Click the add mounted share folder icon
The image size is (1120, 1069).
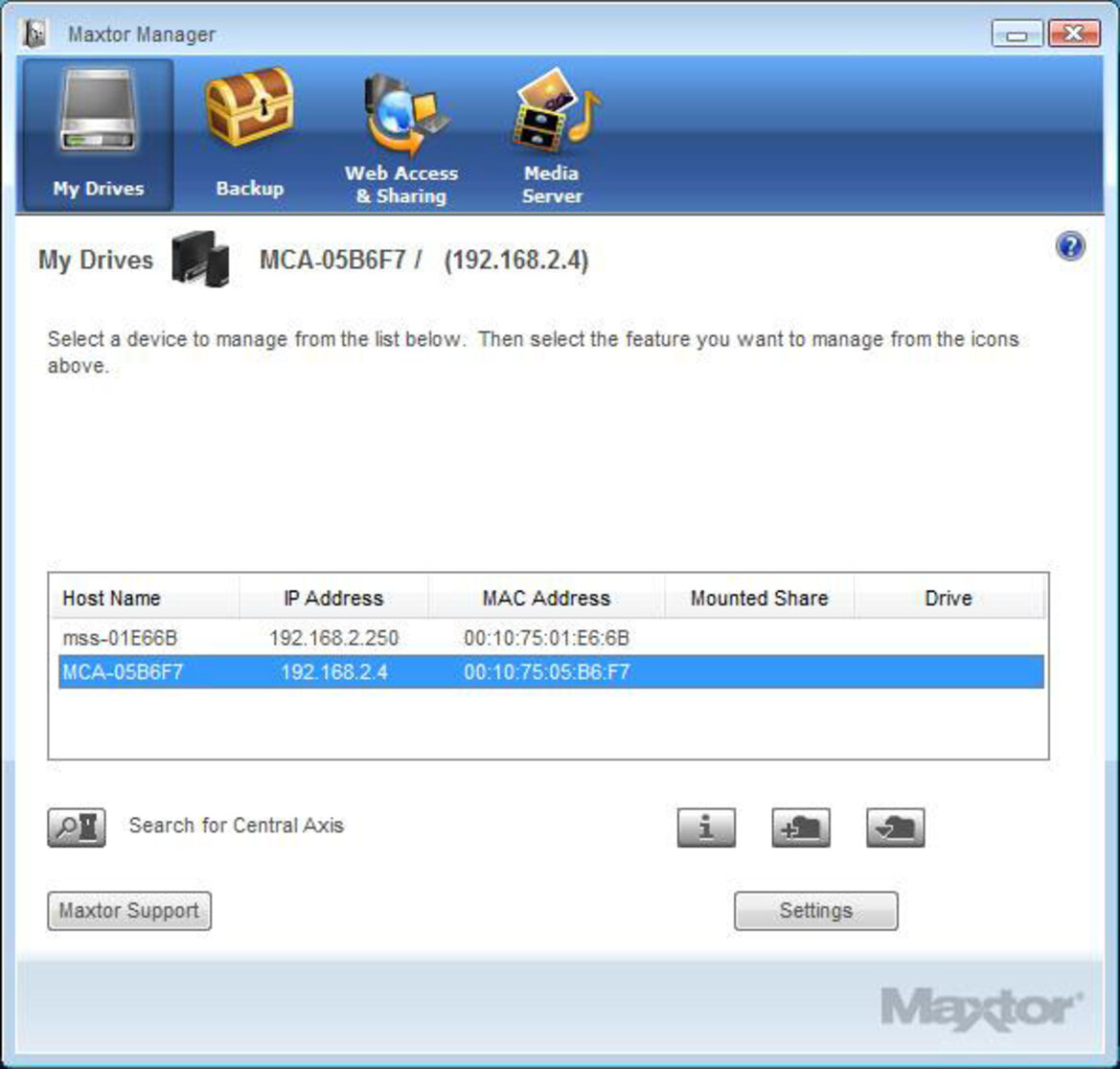[x=801, y=827]
